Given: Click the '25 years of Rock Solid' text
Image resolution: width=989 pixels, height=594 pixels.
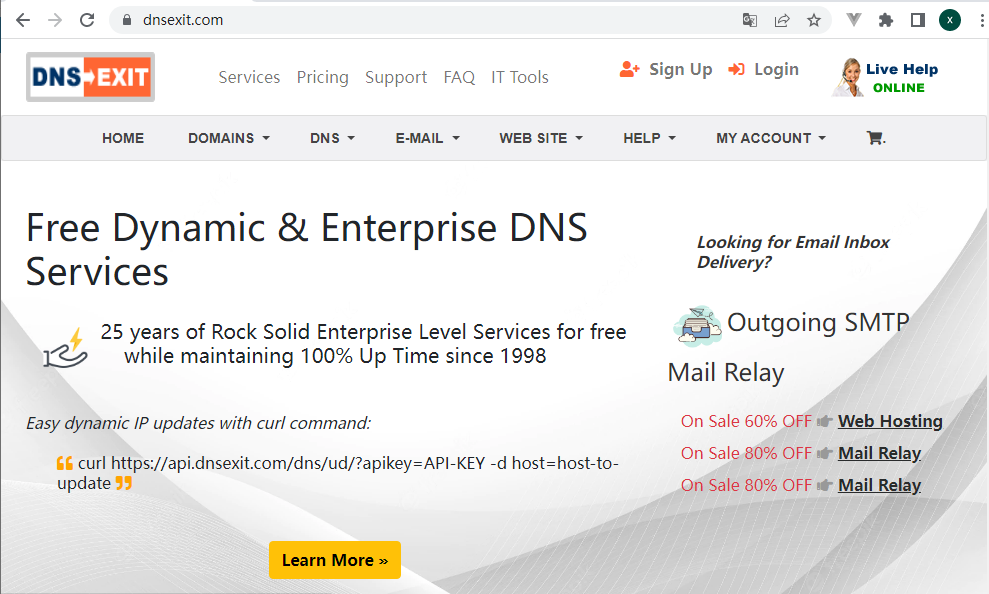Looking at the screenshot, I should pyautogui.click(x=363, y=344).
